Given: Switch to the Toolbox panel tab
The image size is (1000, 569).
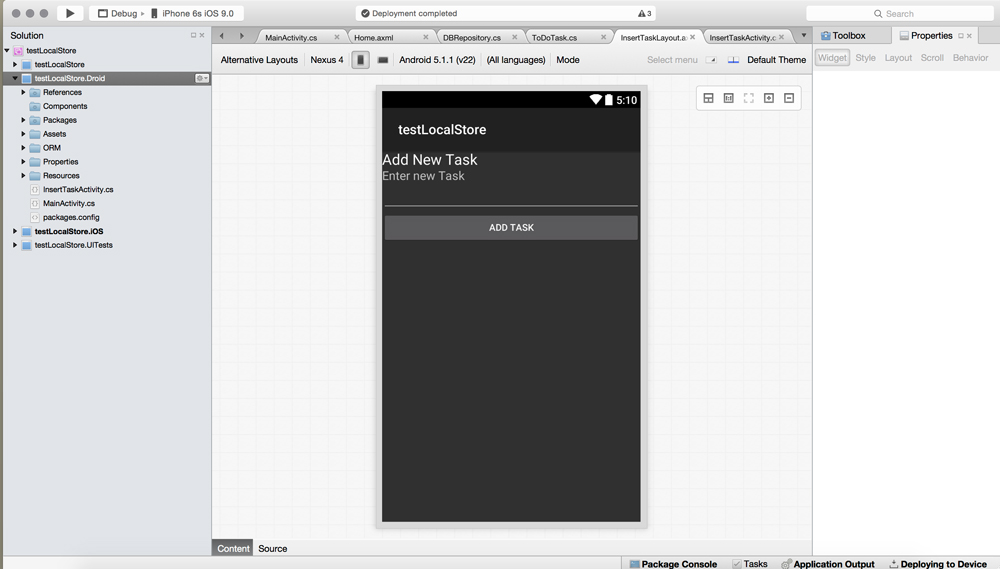Looking at the screenshot, I should [x=843, y=36].
